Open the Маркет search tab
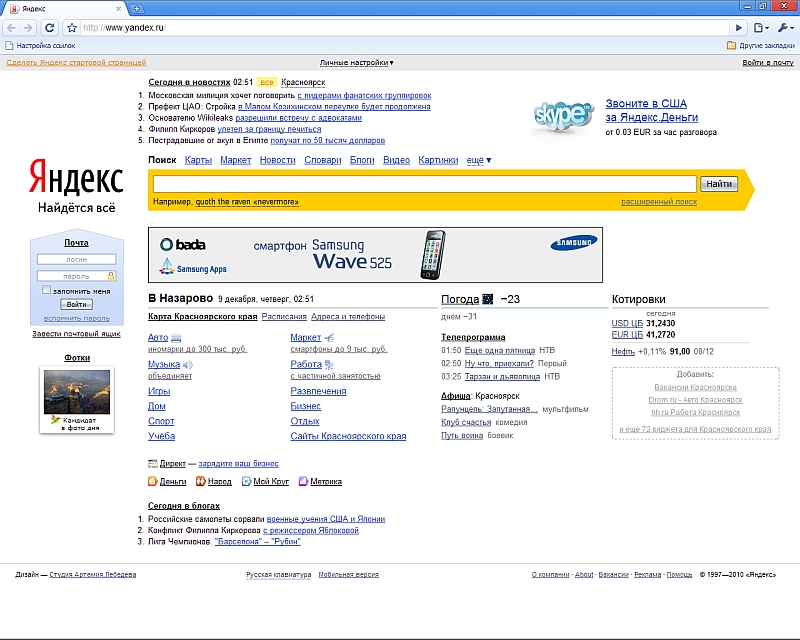 [236, 160]
